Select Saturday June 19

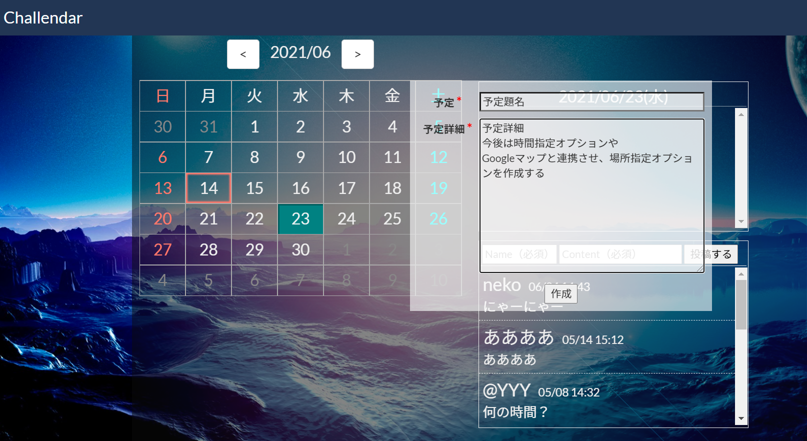coord(438,188)
